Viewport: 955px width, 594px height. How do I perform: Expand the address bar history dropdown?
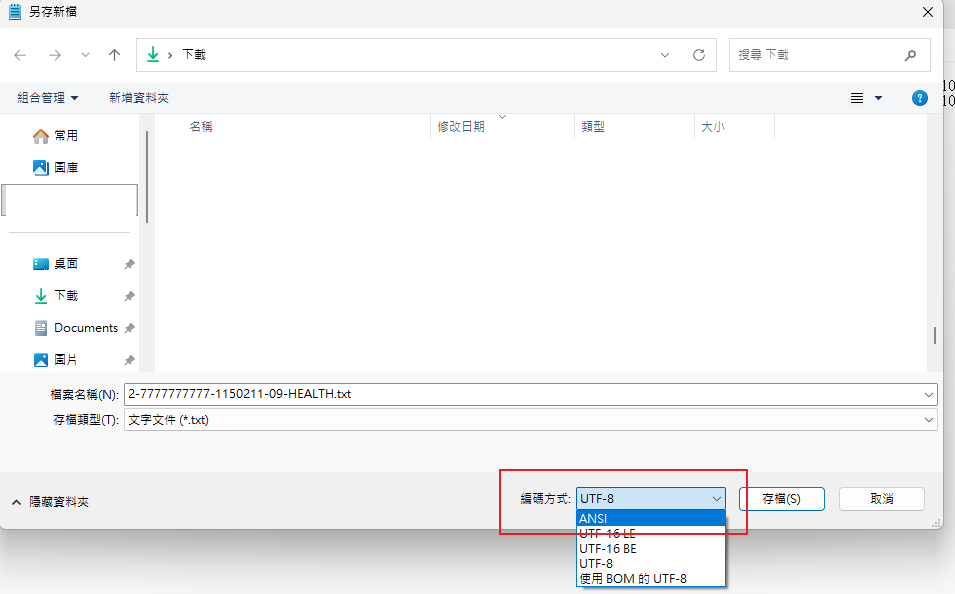[x=666, y=55]
